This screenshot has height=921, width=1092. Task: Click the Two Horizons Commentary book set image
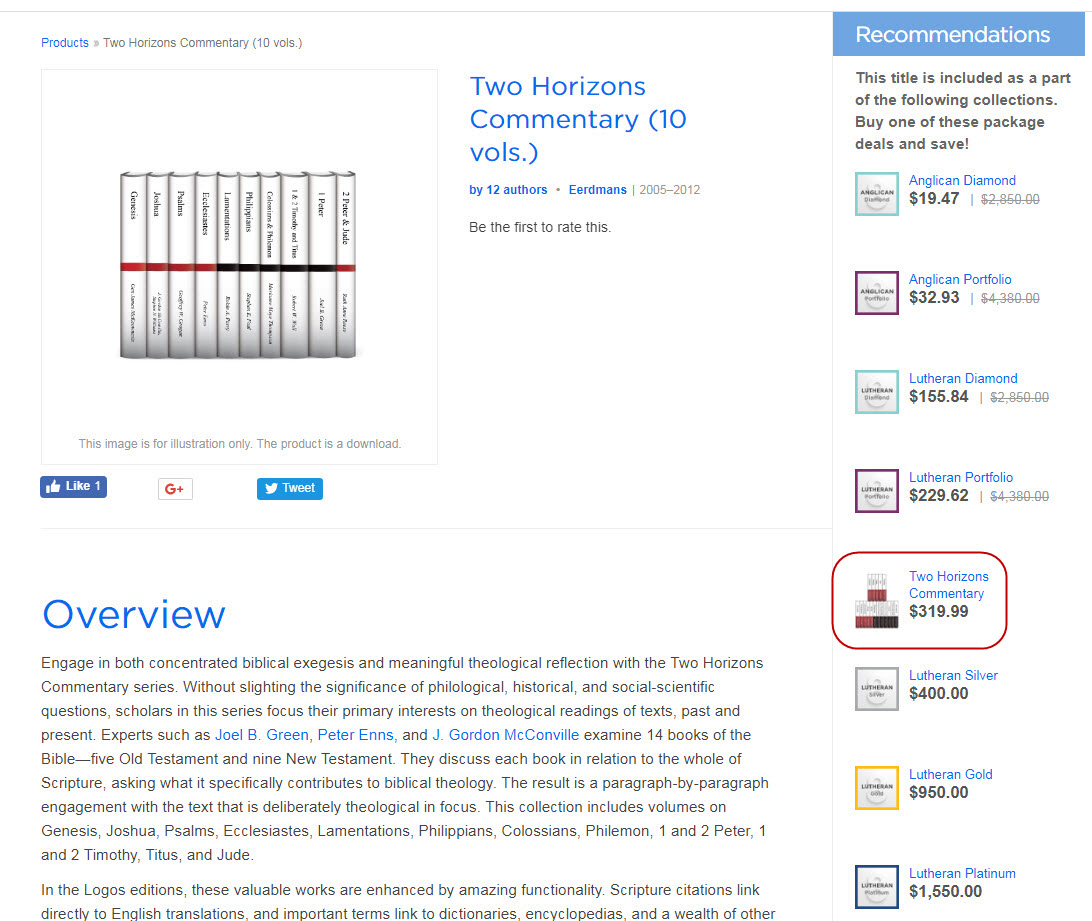coord(238,265)
